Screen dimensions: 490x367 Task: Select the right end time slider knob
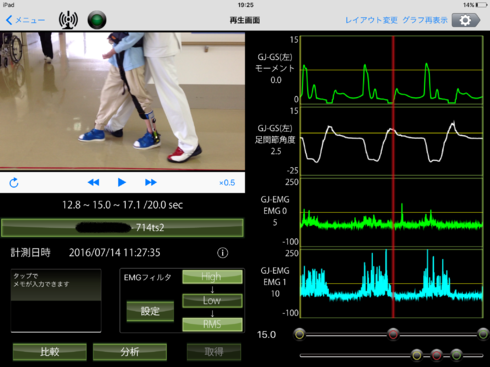[483, 334]
